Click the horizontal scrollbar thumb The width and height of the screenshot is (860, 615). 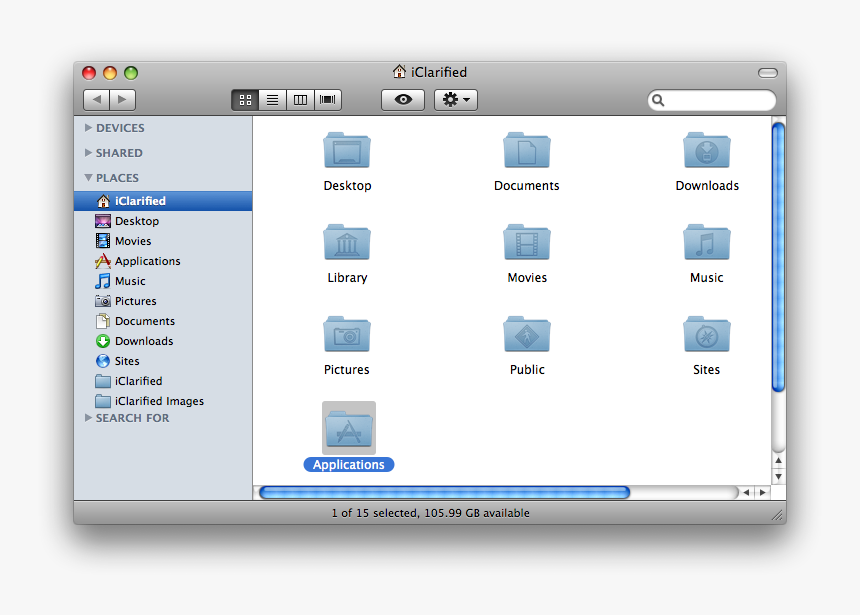coord(444,492)
